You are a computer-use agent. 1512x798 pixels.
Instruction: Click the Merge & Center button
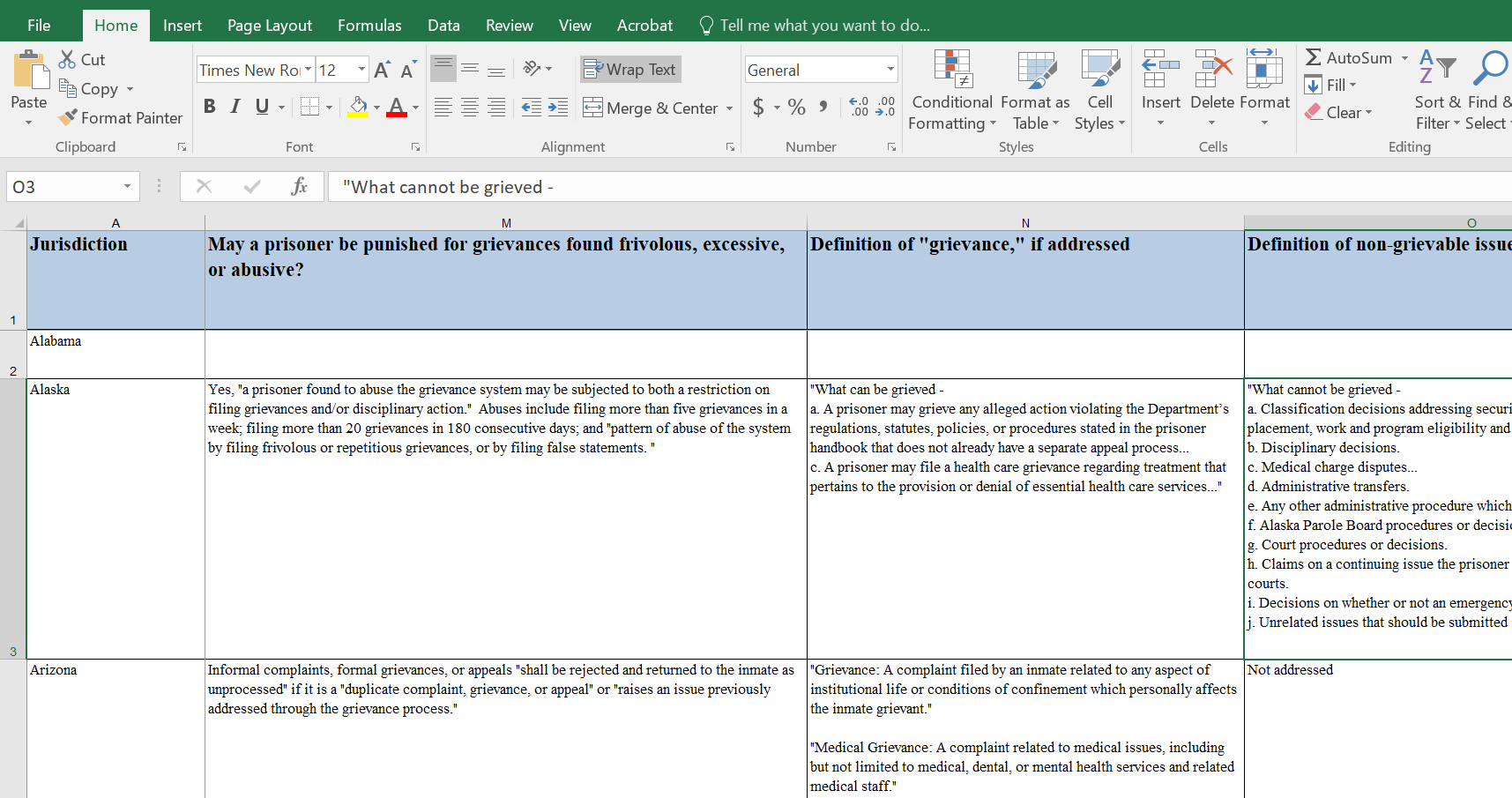click(651, 108)
